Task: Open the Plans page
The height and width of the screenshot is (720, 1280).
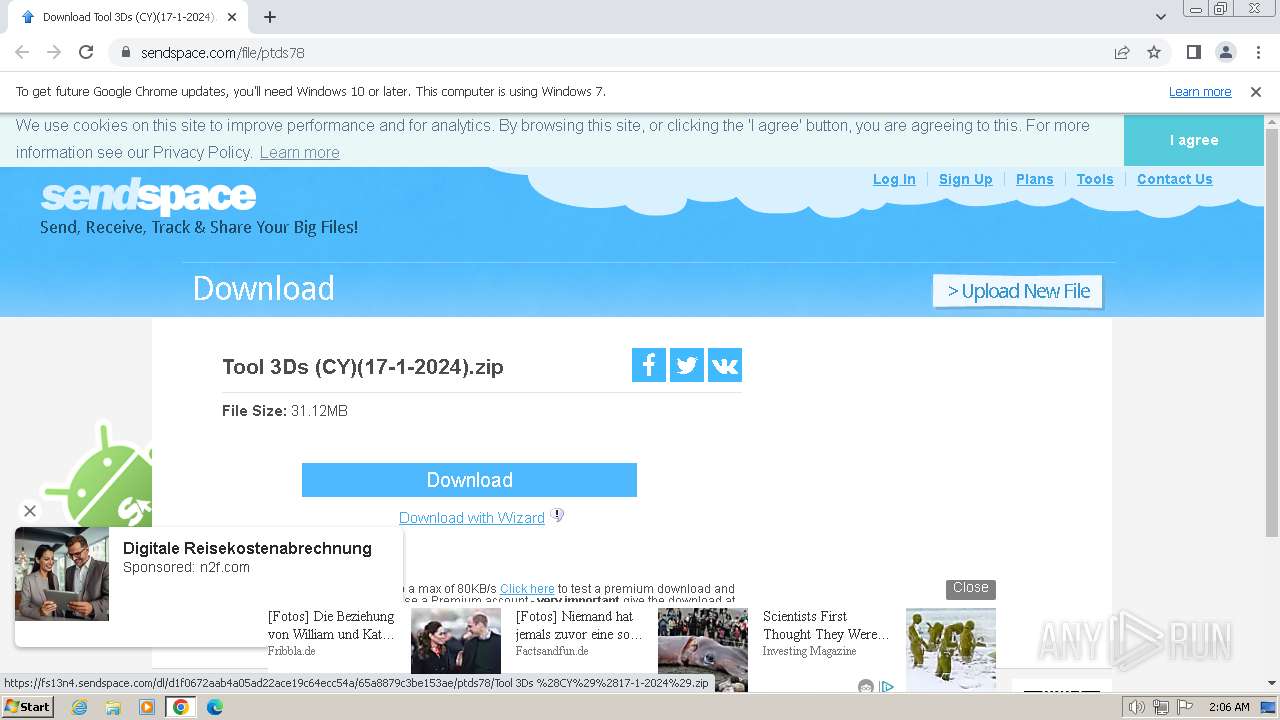Action: (1035, 179)
